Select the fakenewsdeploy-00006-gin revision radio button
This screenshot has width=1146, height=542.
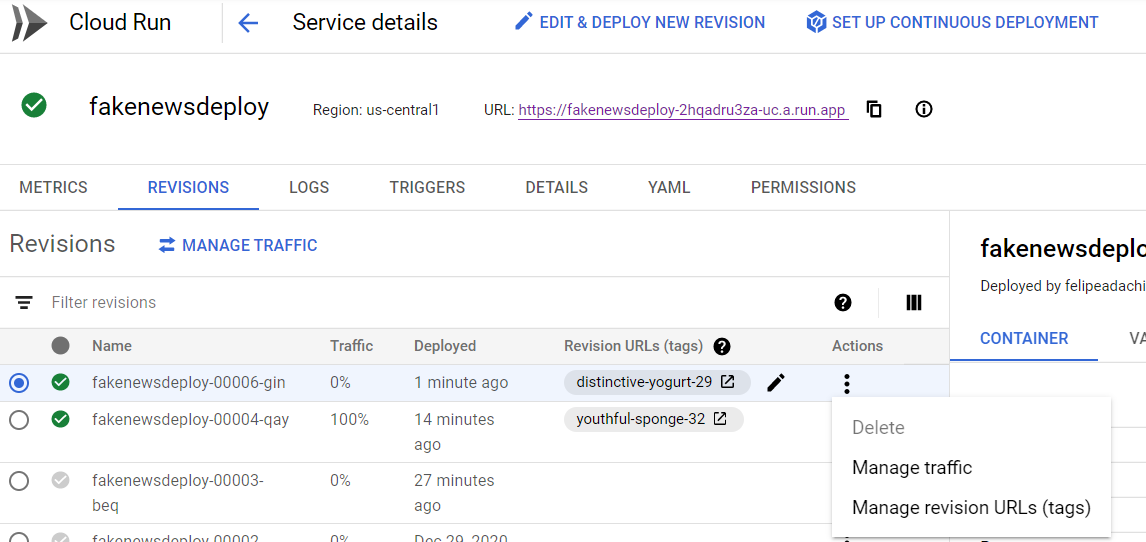coord(19,382)
